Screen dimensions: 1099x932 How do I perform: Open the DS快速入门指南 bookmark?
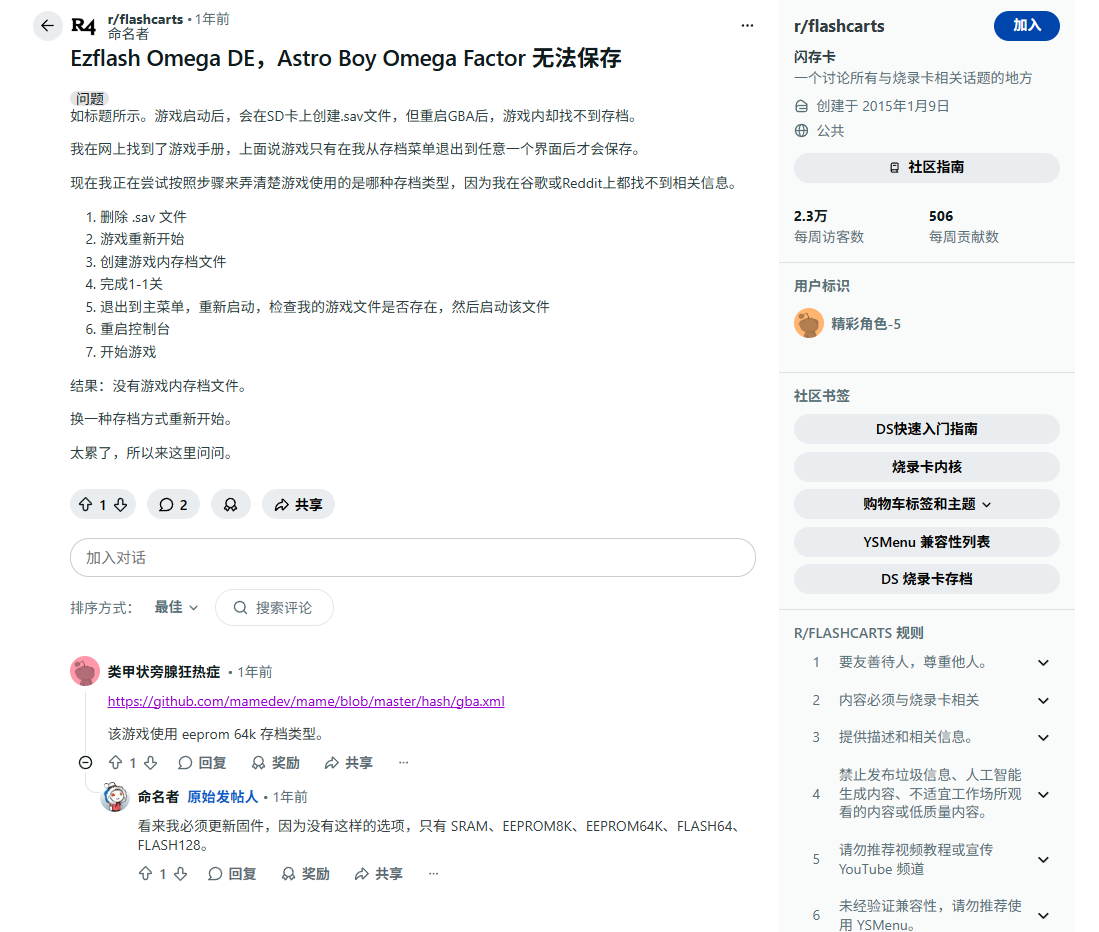tap(926, 429)
